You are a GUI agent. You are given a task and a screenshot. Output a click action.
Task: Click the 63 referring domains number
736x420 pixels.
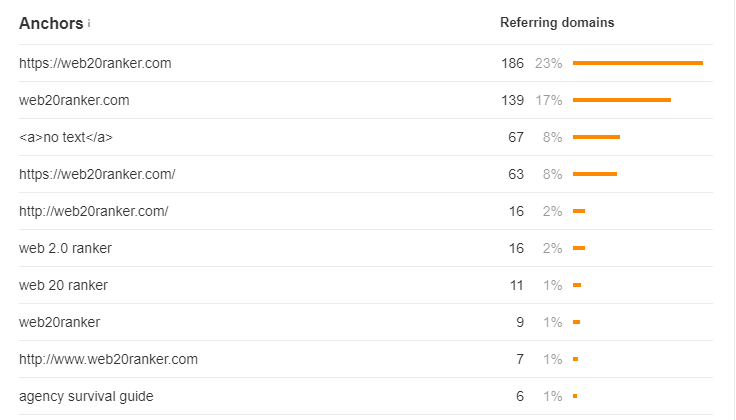[516, 174]
